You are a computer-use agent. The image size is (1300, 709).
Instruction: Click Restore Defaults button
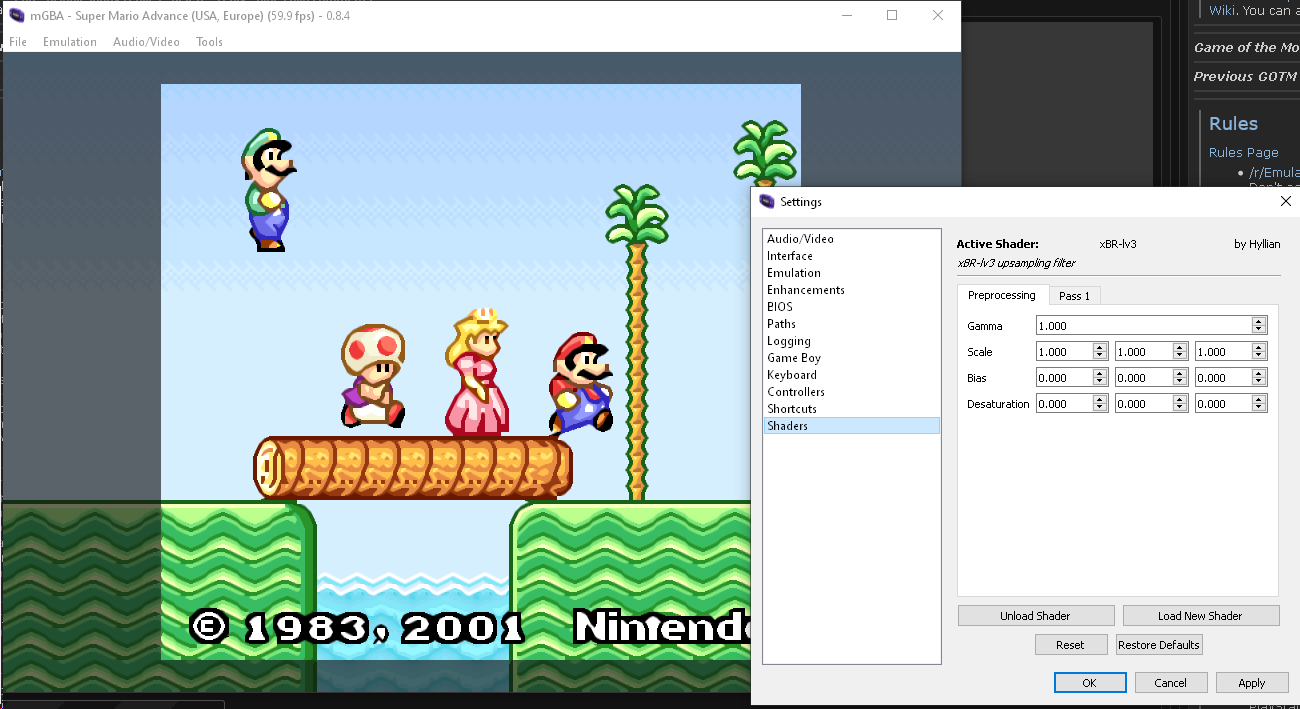pos(1159,645)
